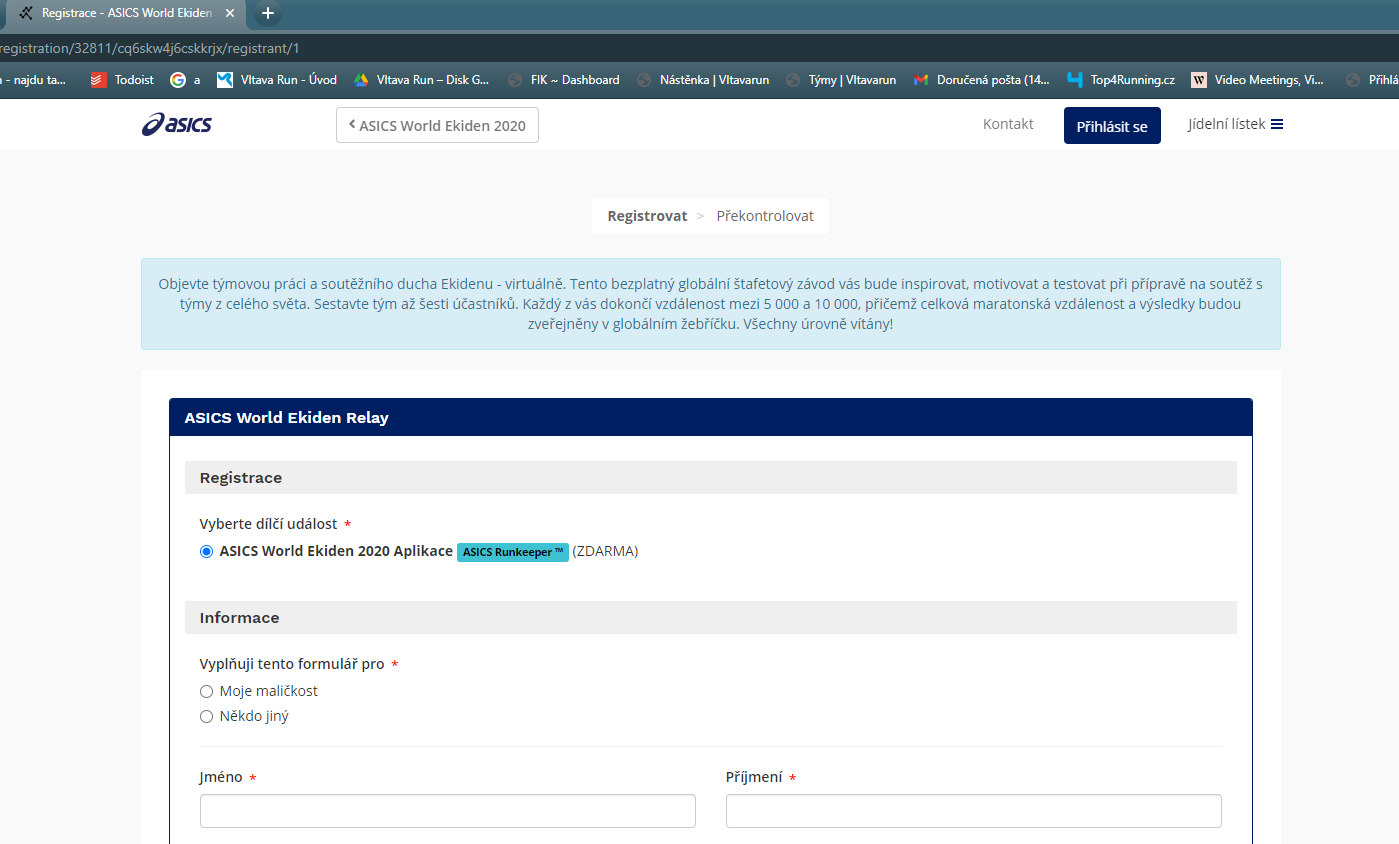Click the ASICS World Ekiden Relay heading
Image resolution: width=1399 pixels, height=844 pixels.
click(287, 418)
